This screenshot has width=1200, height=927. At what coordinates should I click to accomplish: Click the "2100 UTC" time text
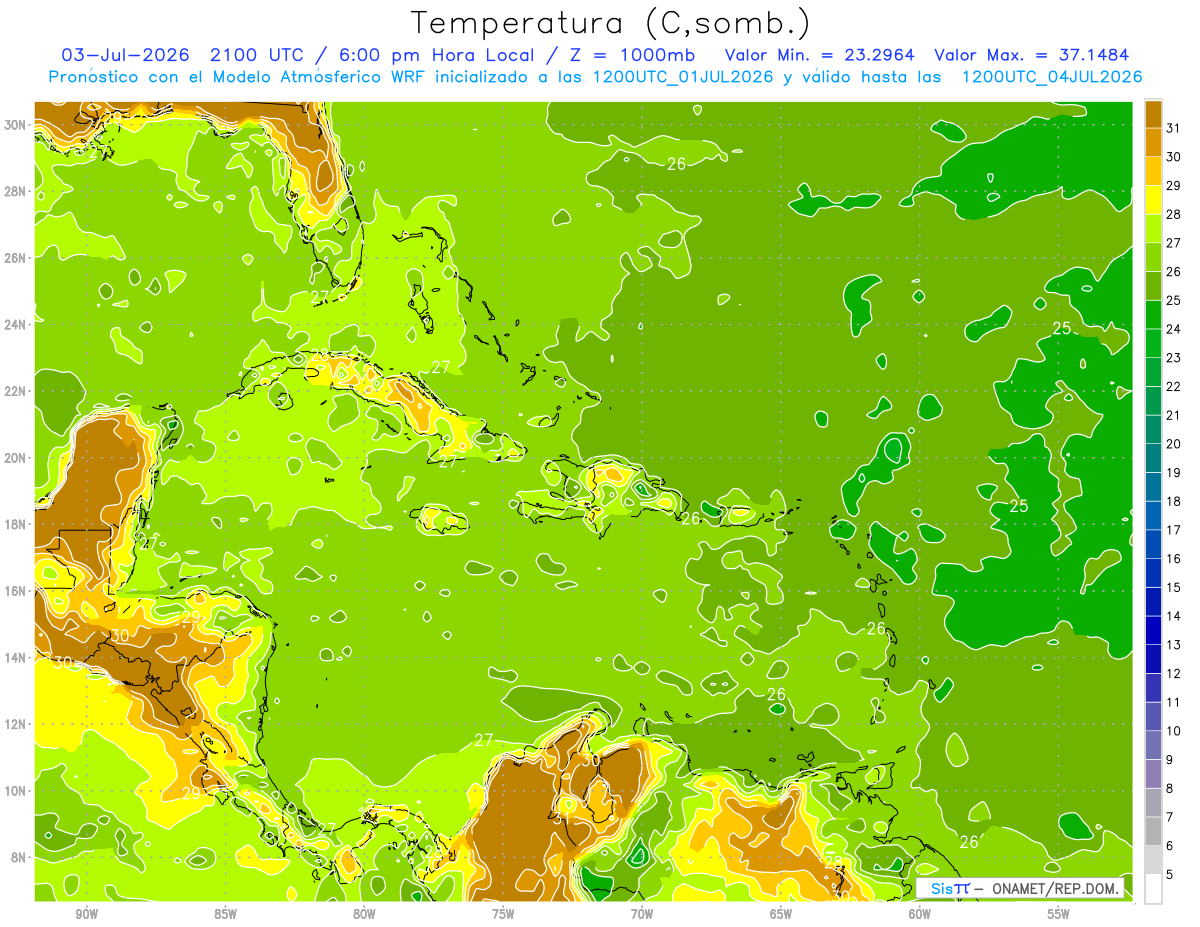[x=258, y=55]
